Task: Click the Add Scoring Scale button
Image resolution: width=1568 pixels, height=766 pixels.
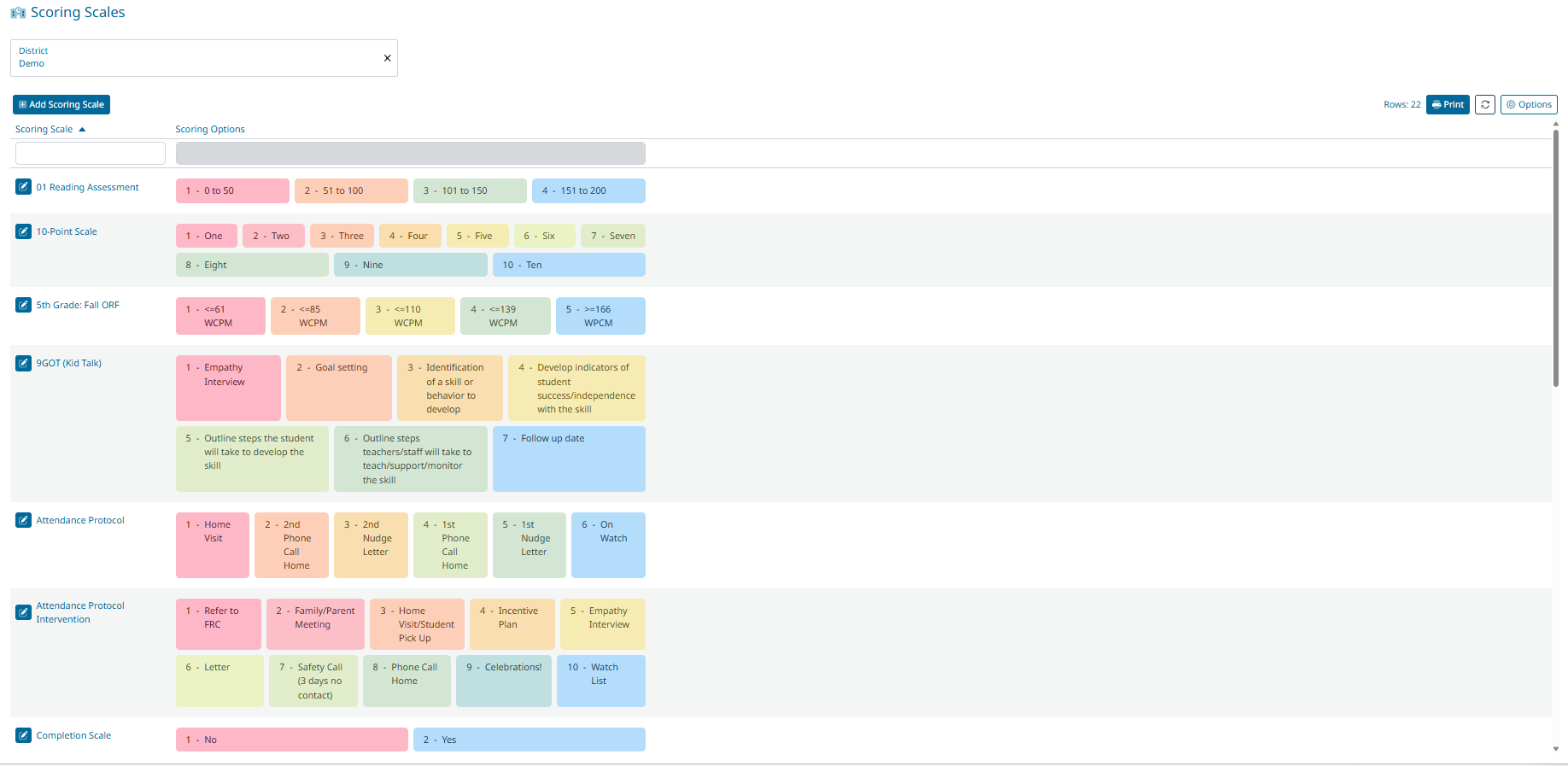Action: click(61, 105)
